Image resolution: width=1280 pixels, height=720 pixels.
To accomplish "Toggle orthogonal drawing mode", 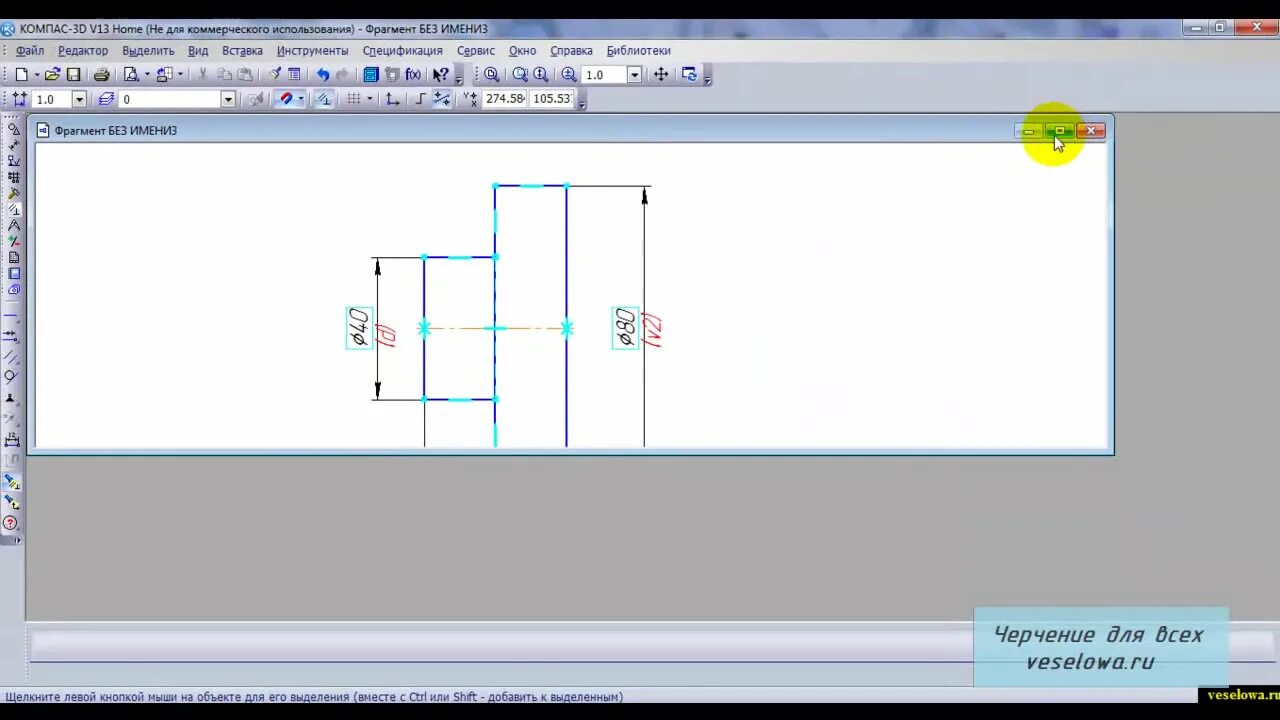I will point(420,99).
